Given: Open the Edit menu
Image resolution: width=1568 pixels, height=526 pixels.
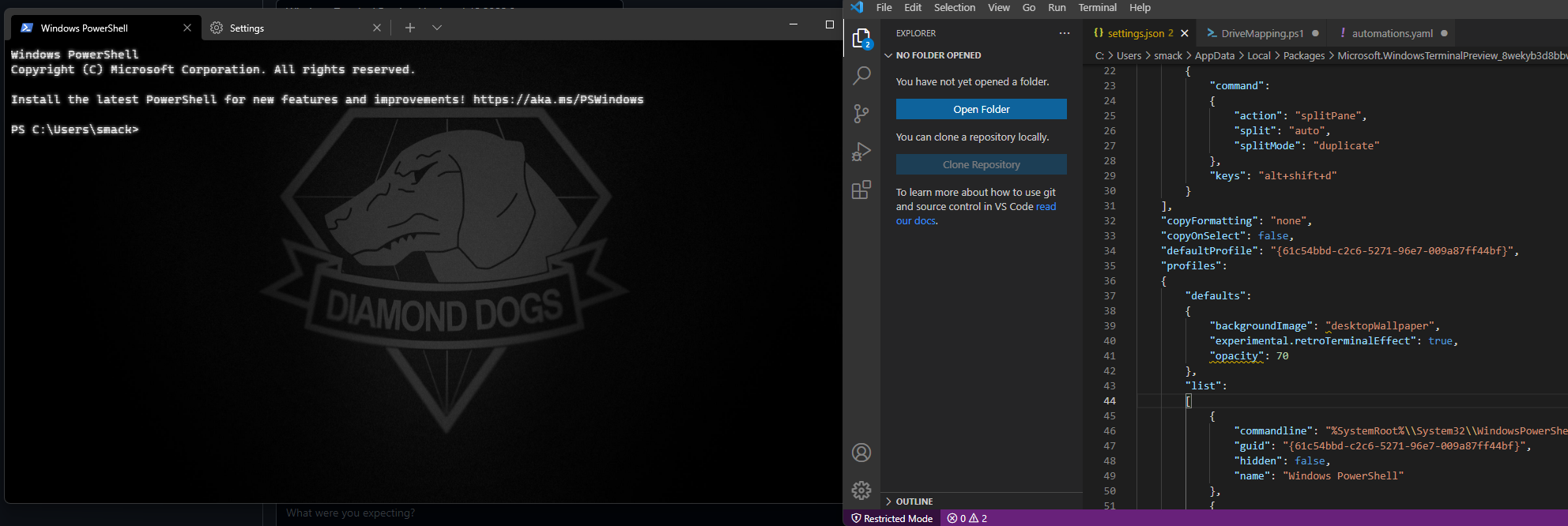Looking at the screenshot, I should pos(913,7).
